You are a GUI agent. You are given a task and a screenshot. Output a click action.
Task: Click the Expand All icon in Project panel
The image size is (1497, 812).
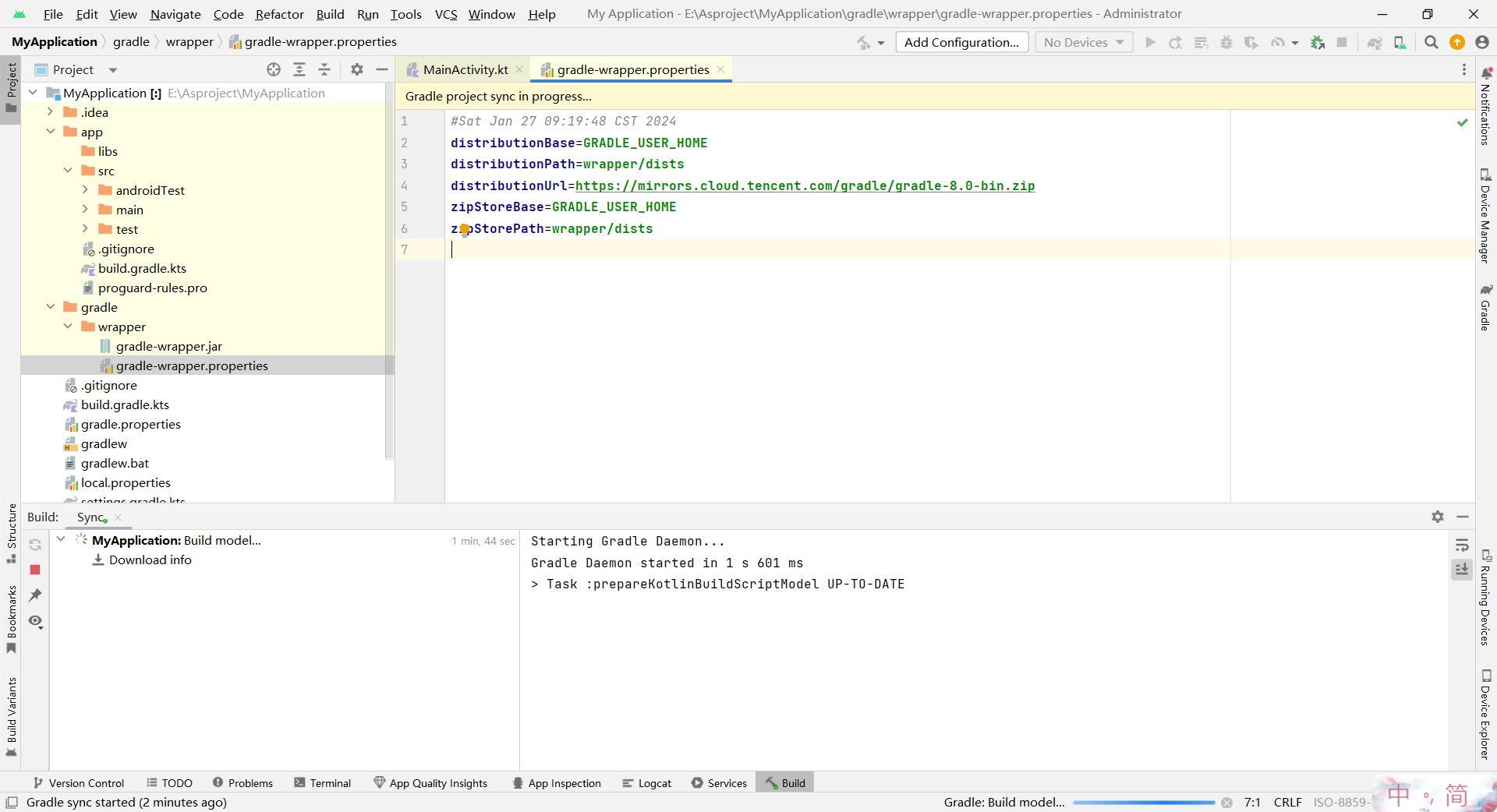pyautogui.click(x=299, y=69)
